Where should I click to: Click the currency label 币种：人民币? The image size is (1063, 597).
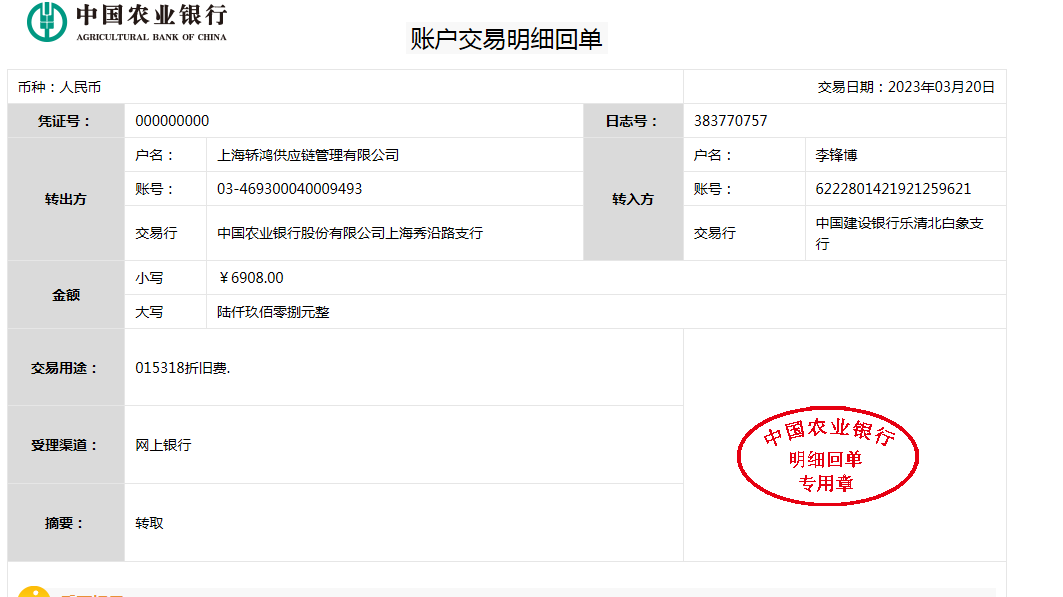(59, 87)
